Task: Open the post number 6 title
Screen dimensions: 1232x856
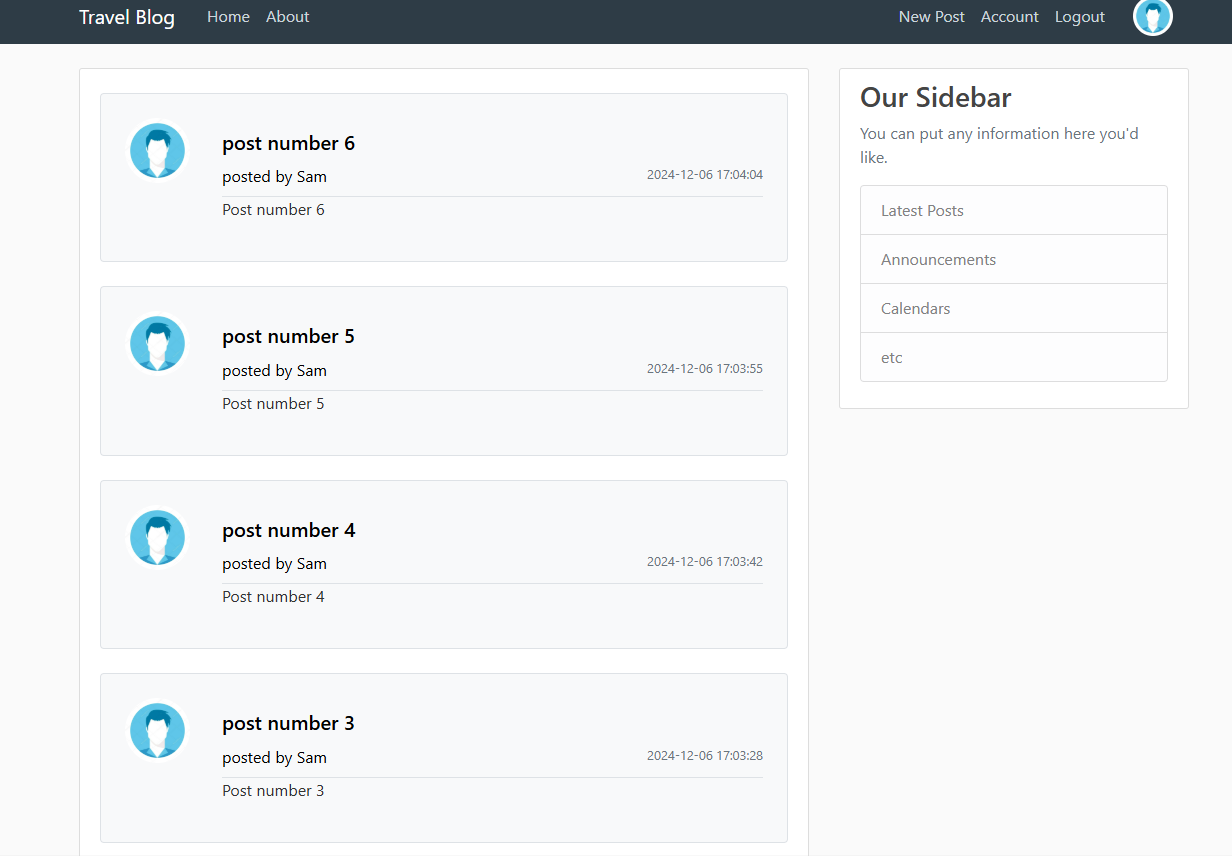Action: 288,143
